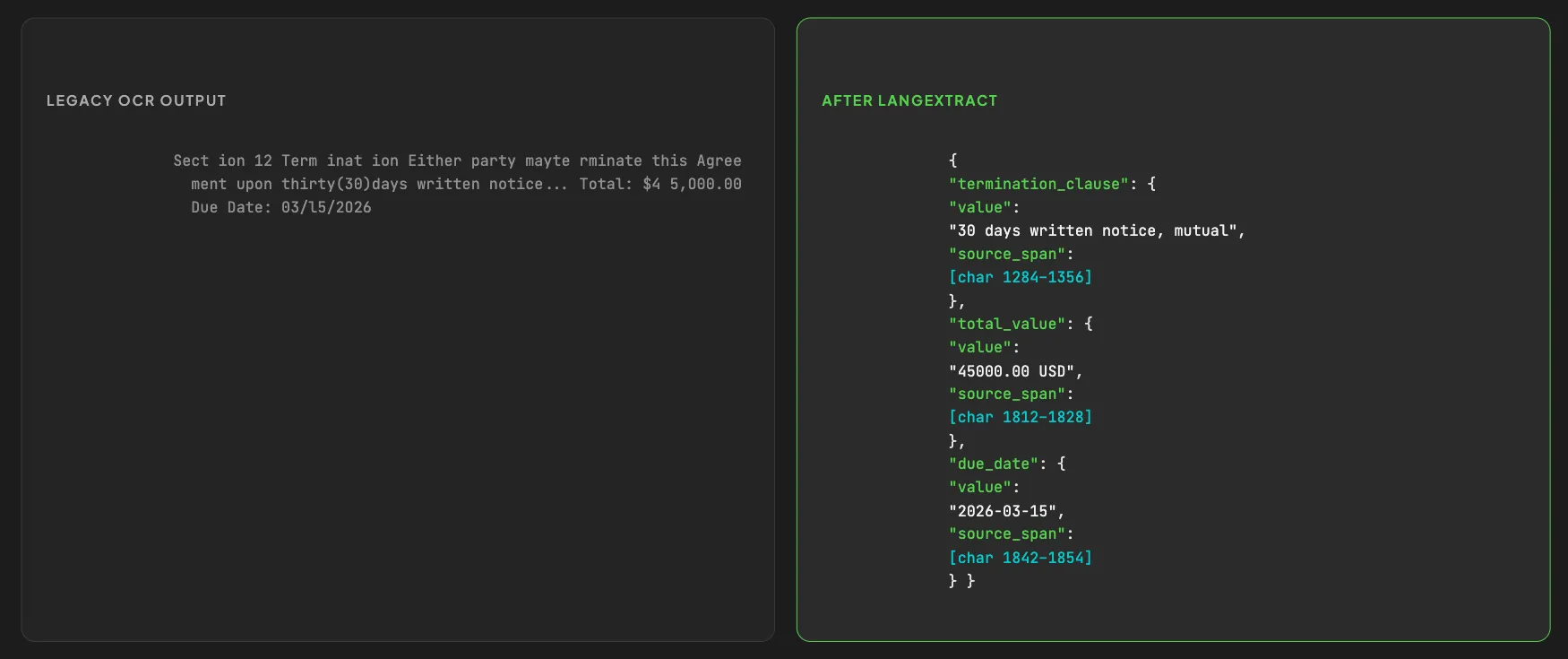
Task: Click the "value" key under total_value
Action: [x=980, y=347]
